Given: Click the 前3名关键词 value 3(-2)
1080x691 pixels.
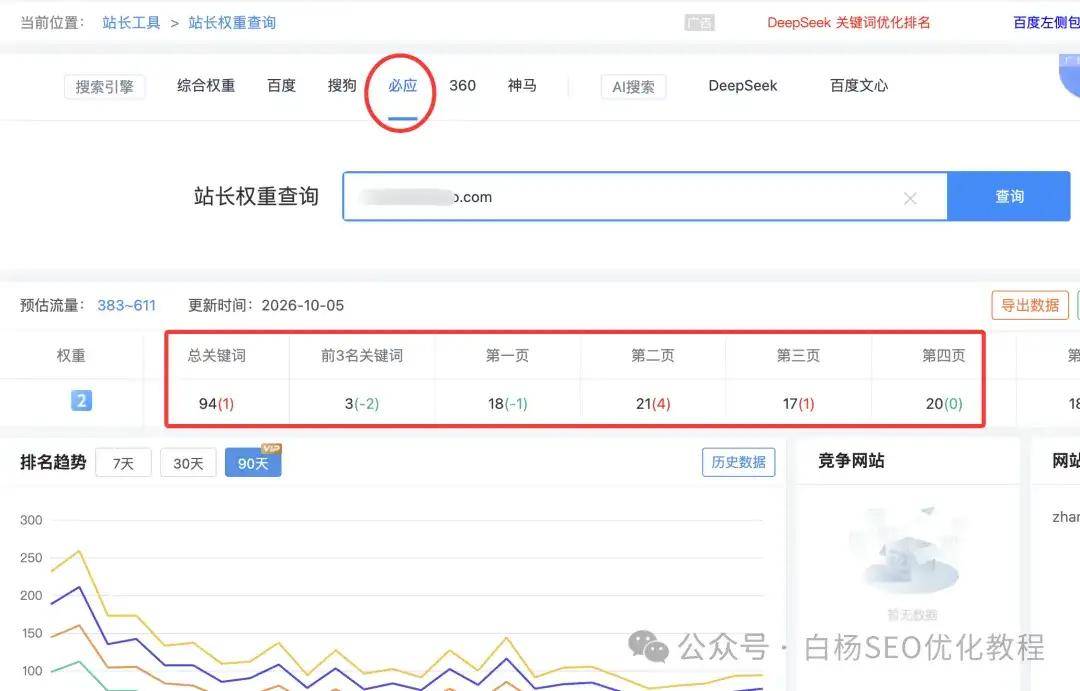Looking at the screenshot, I should click(362, 404).
